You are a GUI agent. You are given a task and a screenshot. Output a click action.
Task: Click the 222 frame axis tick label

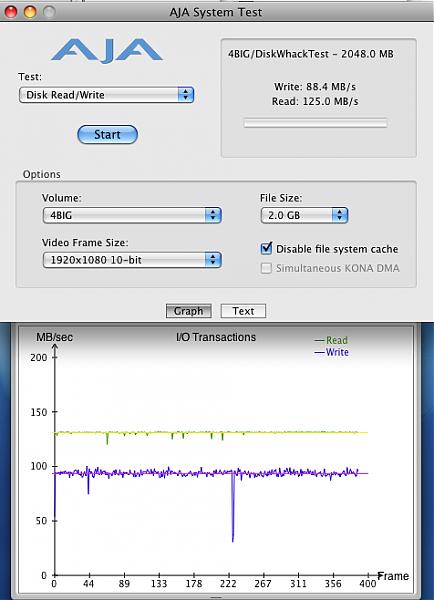228,584
